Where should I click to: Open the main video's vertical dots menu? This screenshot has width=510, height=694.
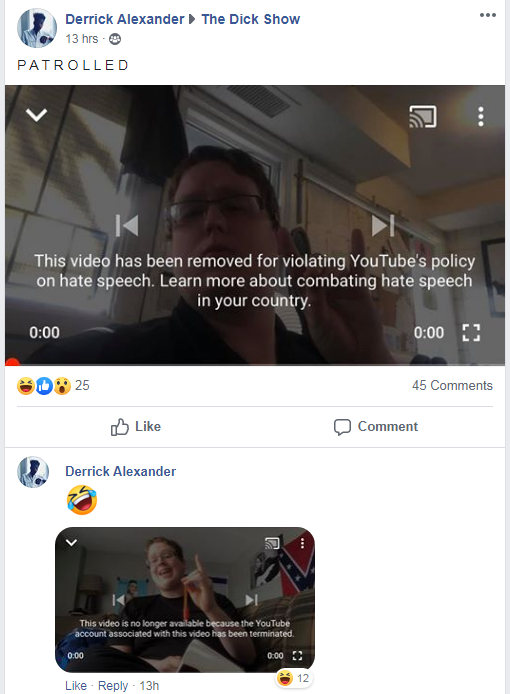click(481, 116)
